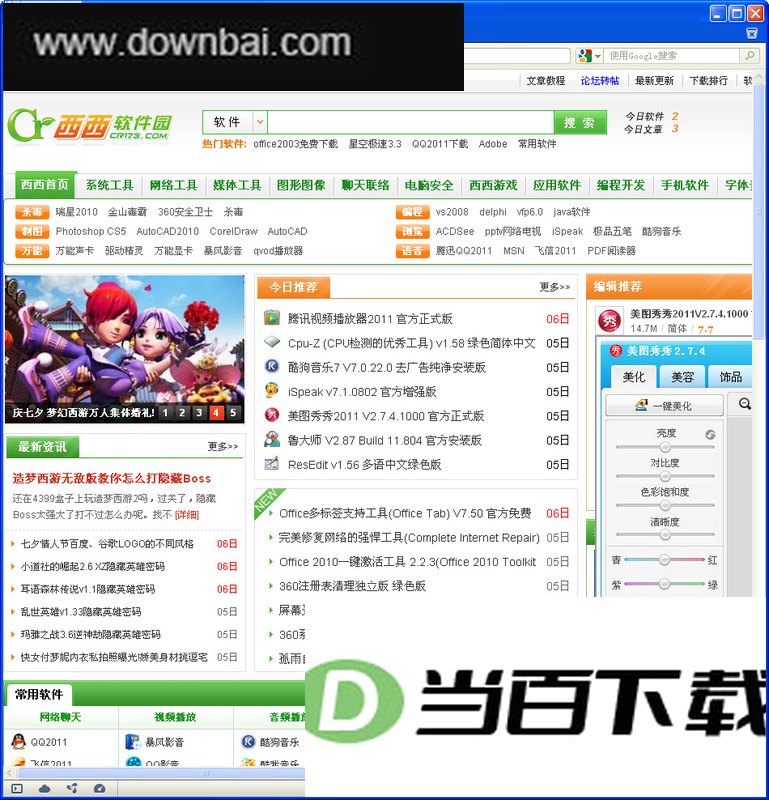
Task: Open the 媒体工具 navigation tab
Action: pyautogui.click(x=237, y=185)
